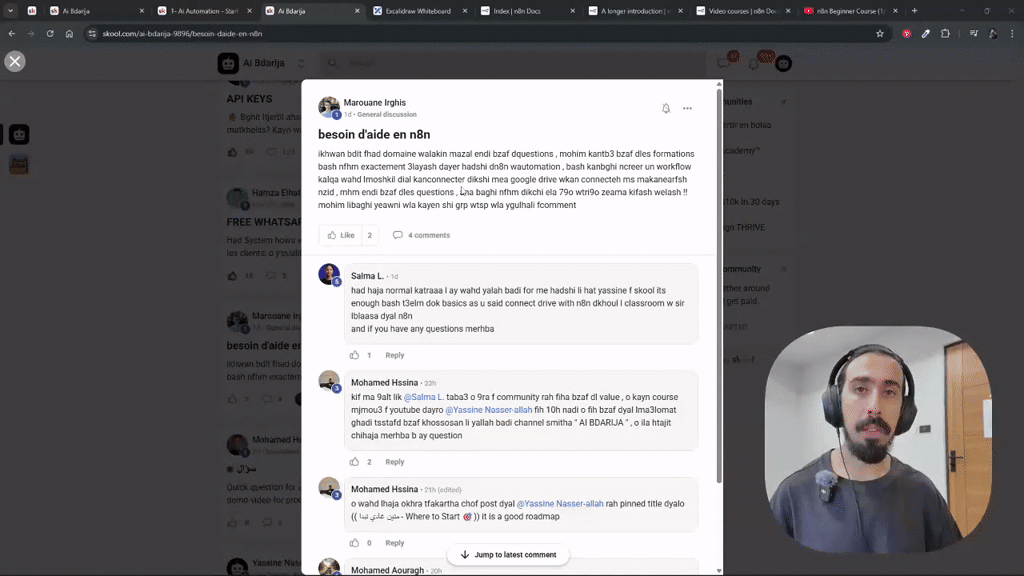Open media control icon in browser toolbar
Viewport: 1024px width, 576px height.
click(x=973, y=33)
